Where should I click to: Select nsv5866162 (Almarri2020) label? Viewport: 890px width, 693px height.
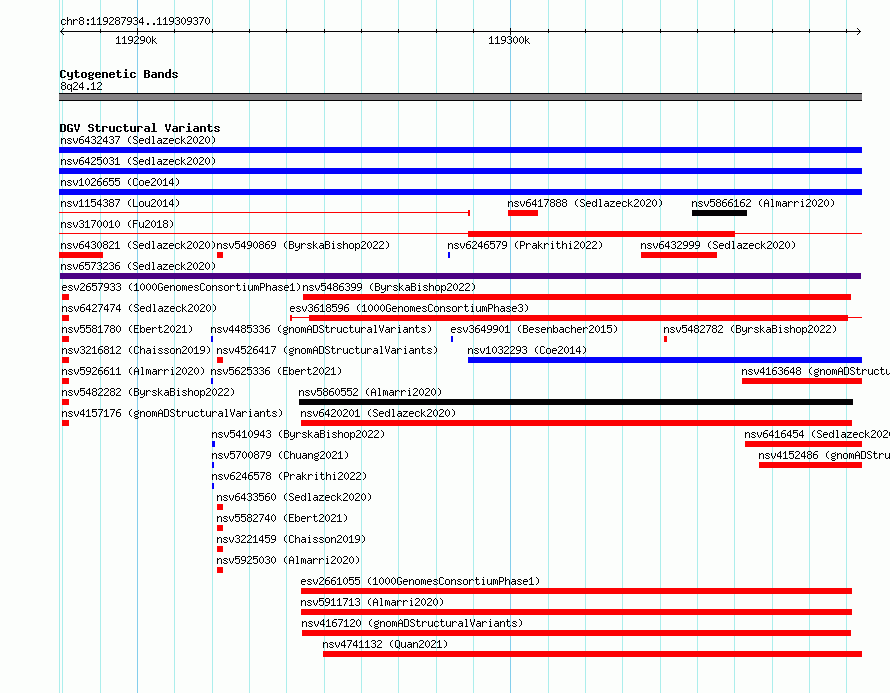(763, 203)
